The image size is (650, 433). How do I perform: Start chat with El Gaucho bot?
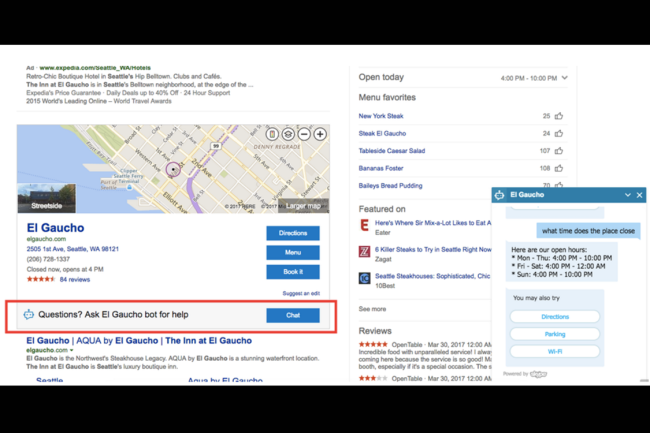click(x=293, y=315)
